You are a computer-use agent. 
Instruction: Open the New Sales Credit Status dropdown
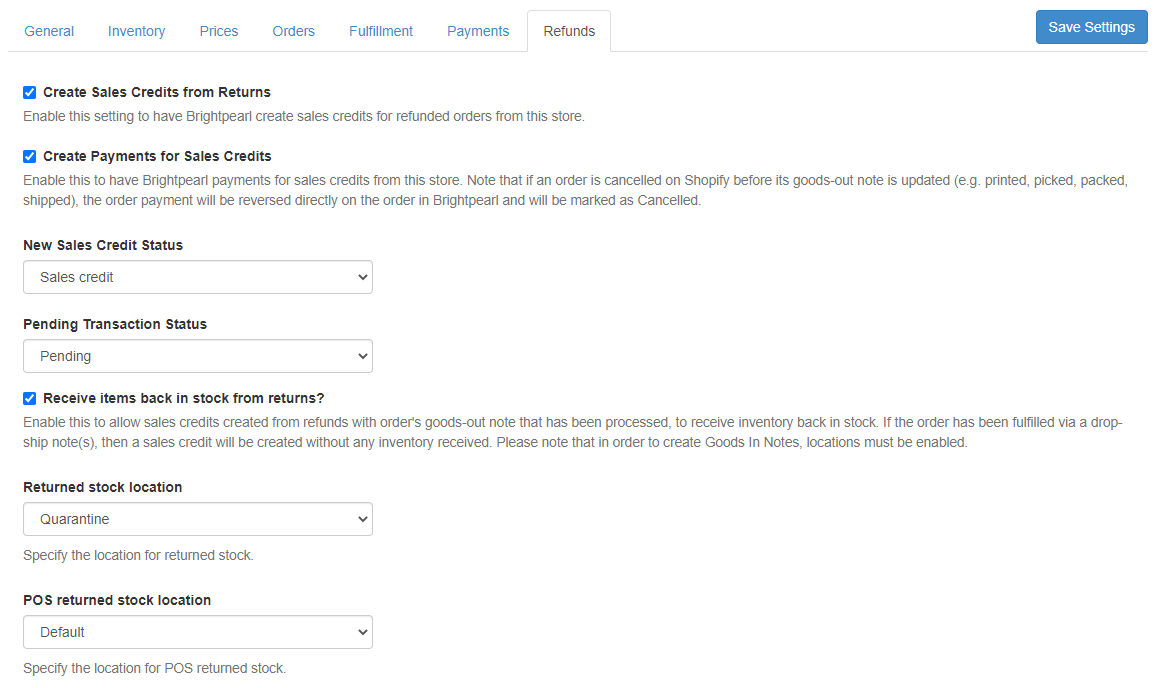pyautogui.click(x=197, y=277)
